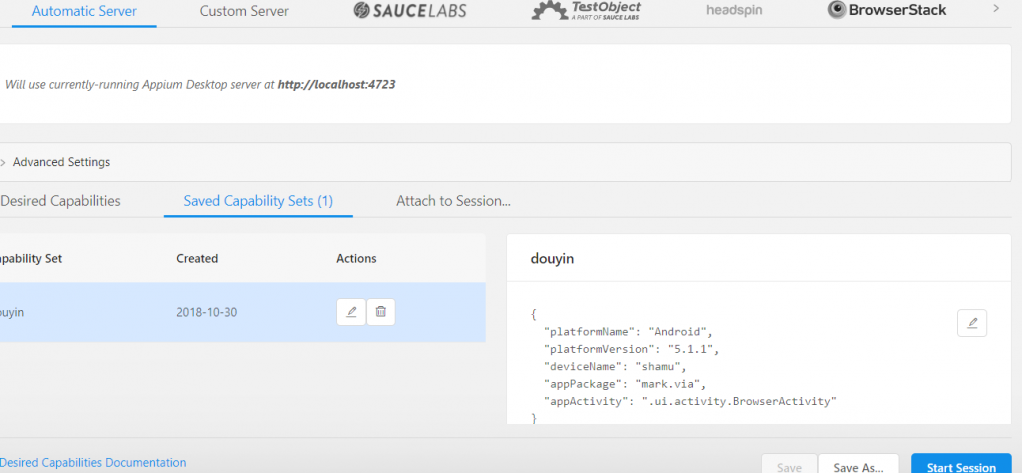Click the disabled Save button
Image resolution: width=1022 pixels, height=473 pixels.
(789, 467)
